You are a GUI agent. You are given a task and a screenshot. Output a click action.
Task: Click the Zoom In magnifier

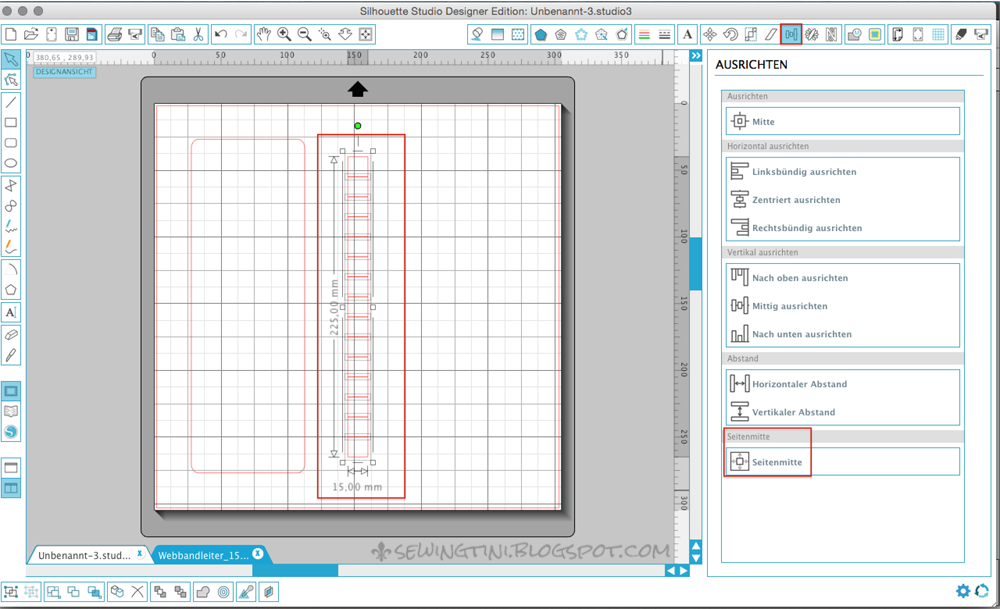pyautogui.click(x=284, y=34)
